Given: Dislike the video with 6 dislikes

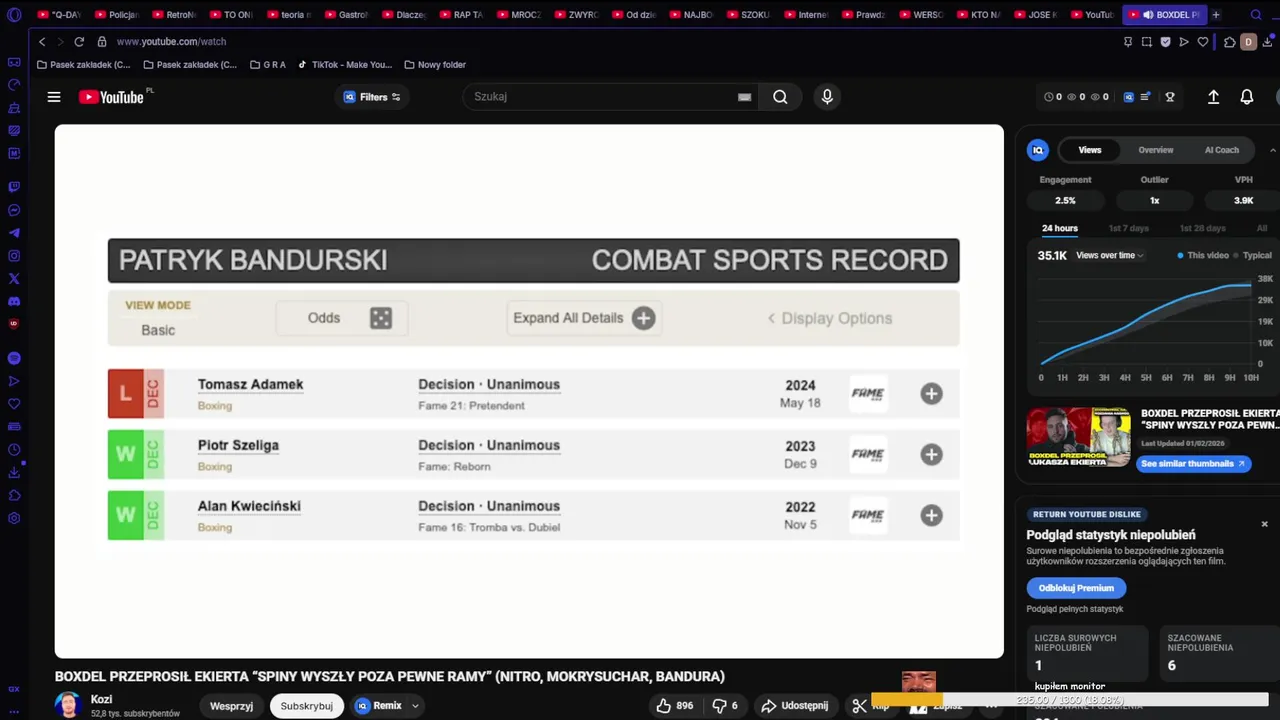Looking at the screenshot, I should coord(724,705).
